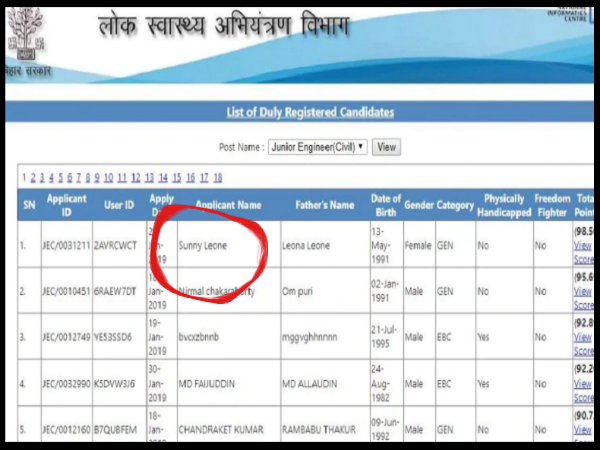Click applicant name MD FAIJUDDIN

coord(207,383)
